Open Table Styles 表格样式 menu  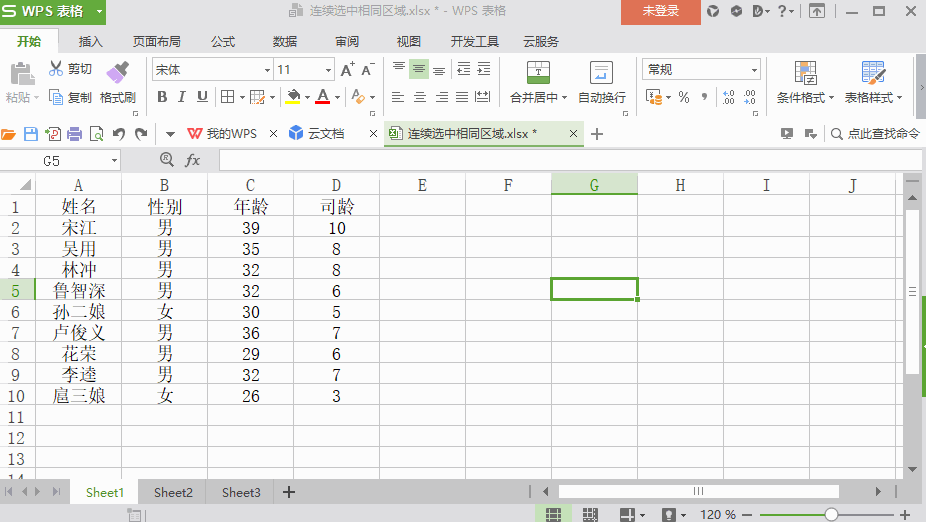tap(873, 82)
